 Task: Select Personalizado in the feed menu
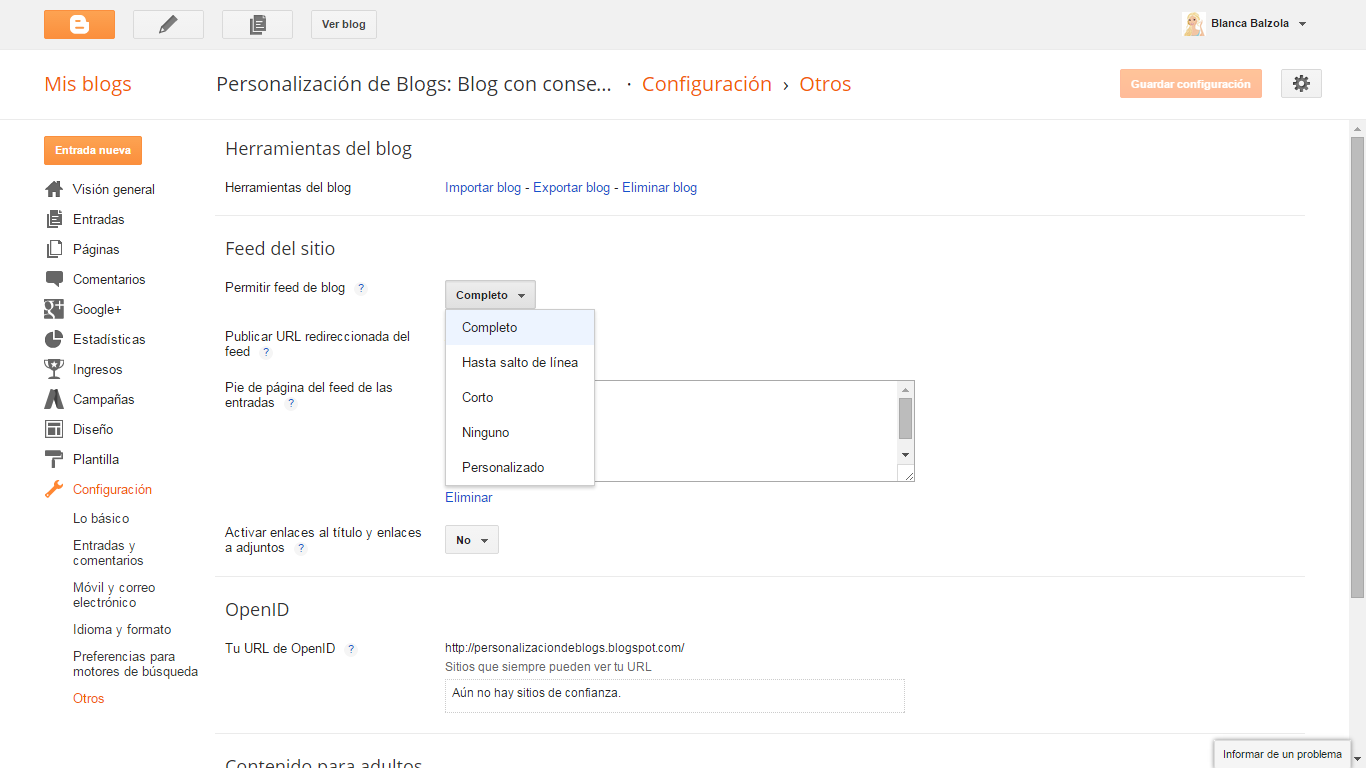(x=503, y=467)
